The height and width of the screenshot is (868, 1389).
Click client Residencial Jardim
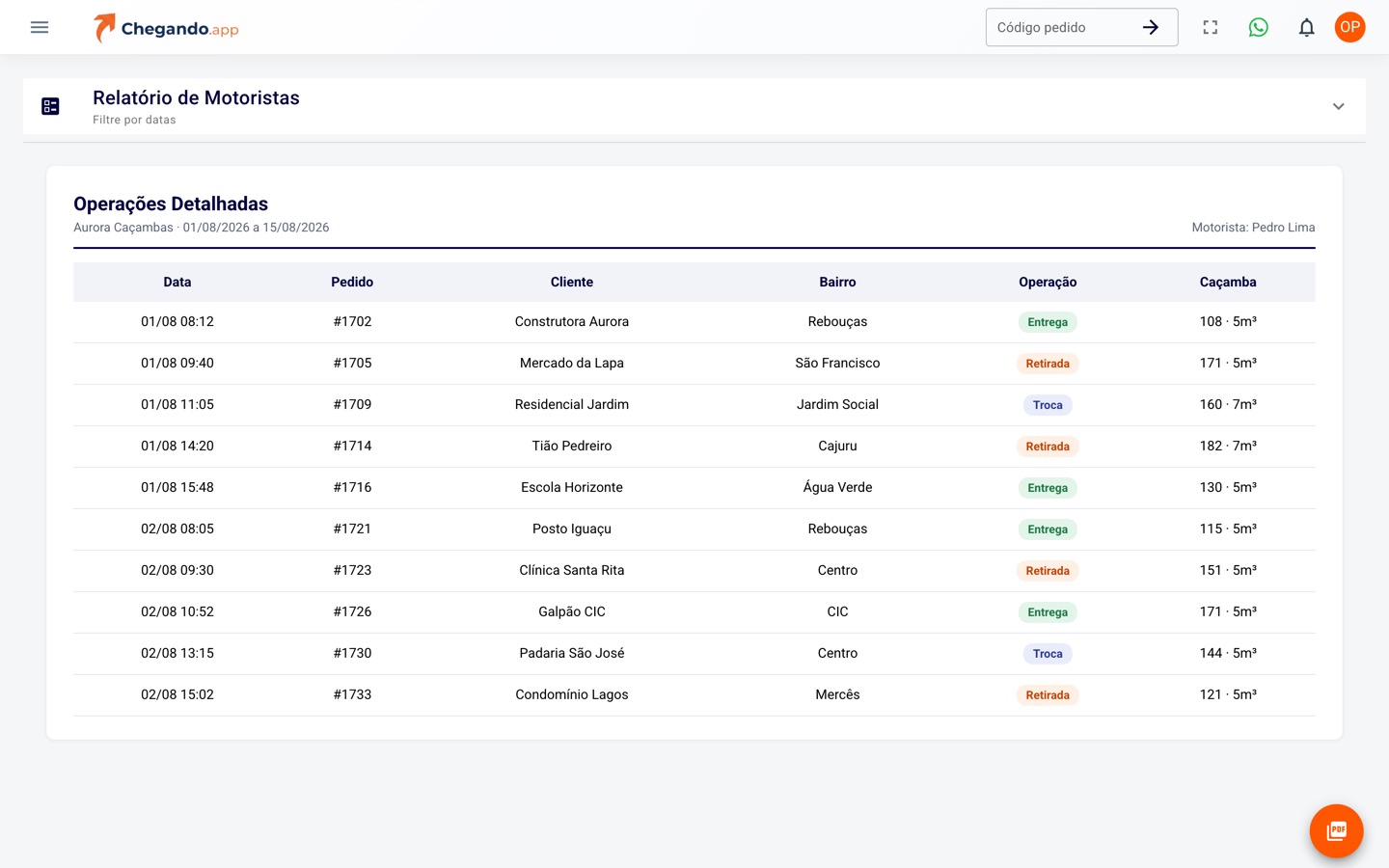pos(572,404)
